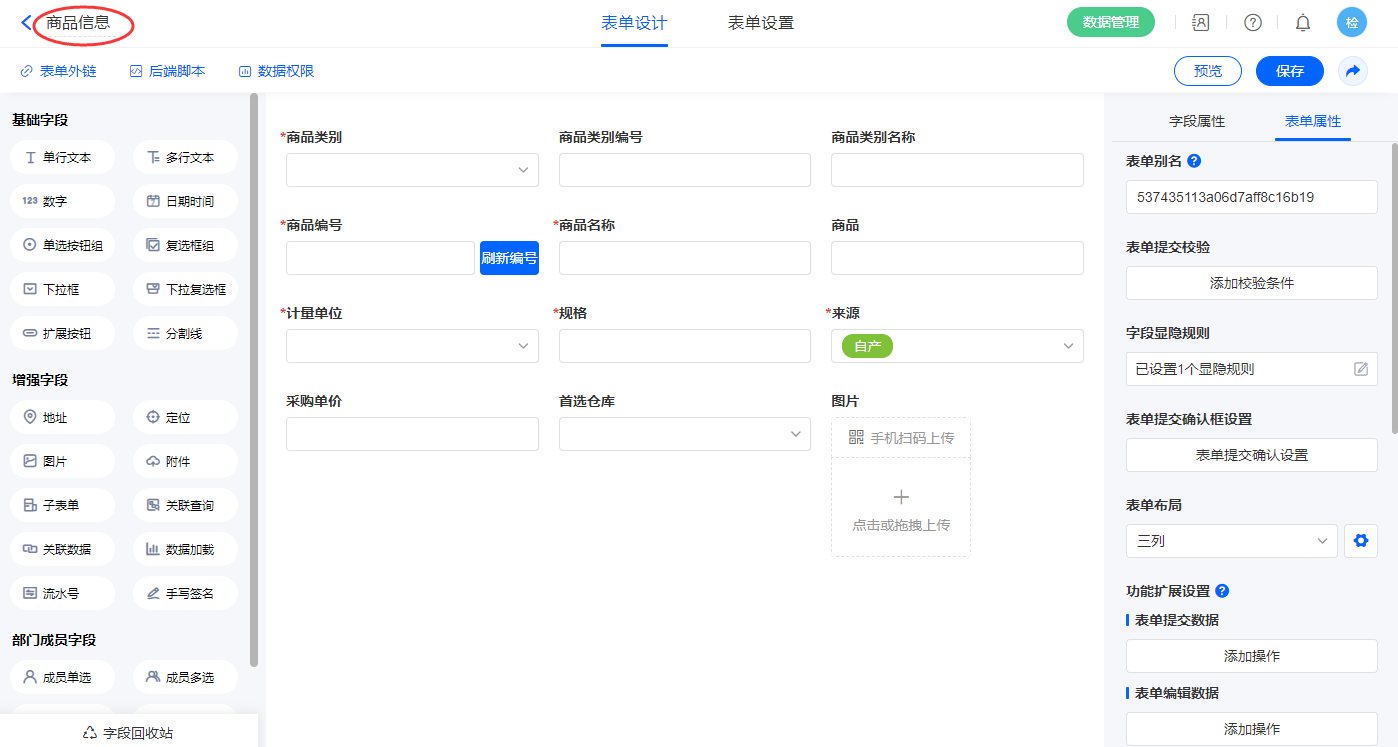The width and height of the screenshot is (1398, 747).
Task: Click the 表单别名 help icon
Action: coord(1194,161)
